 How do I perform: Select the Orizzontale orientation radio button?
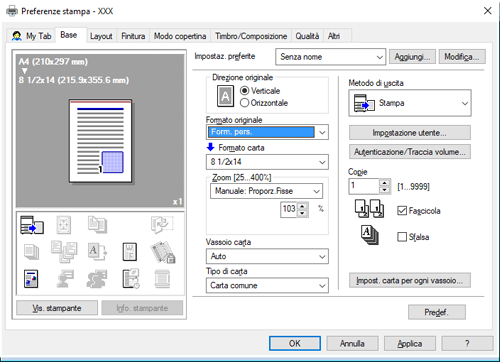coord(244,103)
